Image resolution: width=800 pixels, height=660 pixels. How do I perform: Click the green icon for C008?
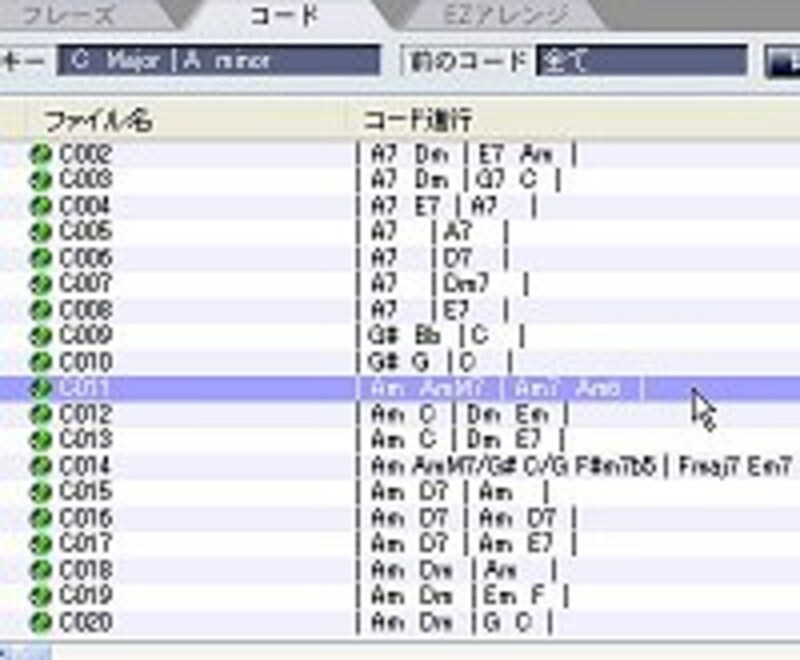[x=40, y=310]
